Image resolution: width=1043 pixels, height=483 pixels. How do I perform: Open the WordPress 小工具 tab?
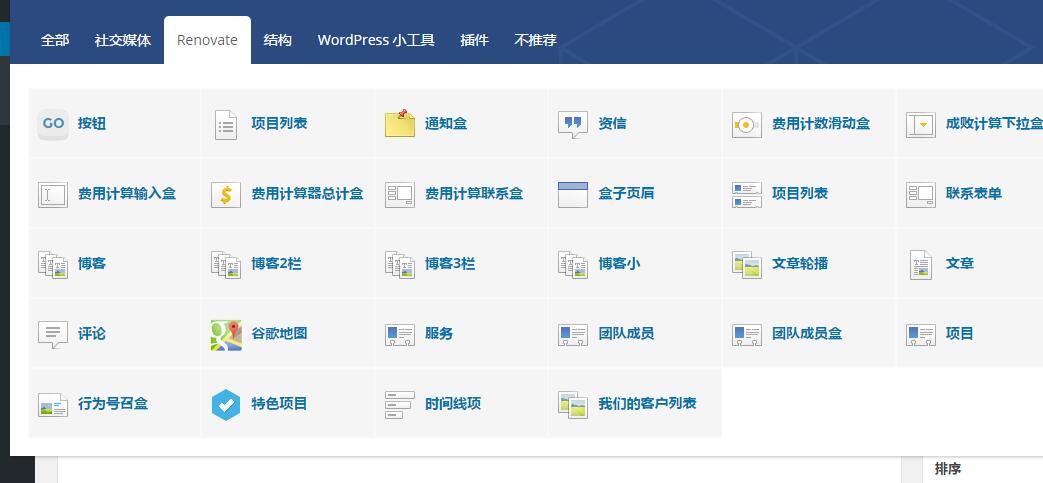click(376, 40)
